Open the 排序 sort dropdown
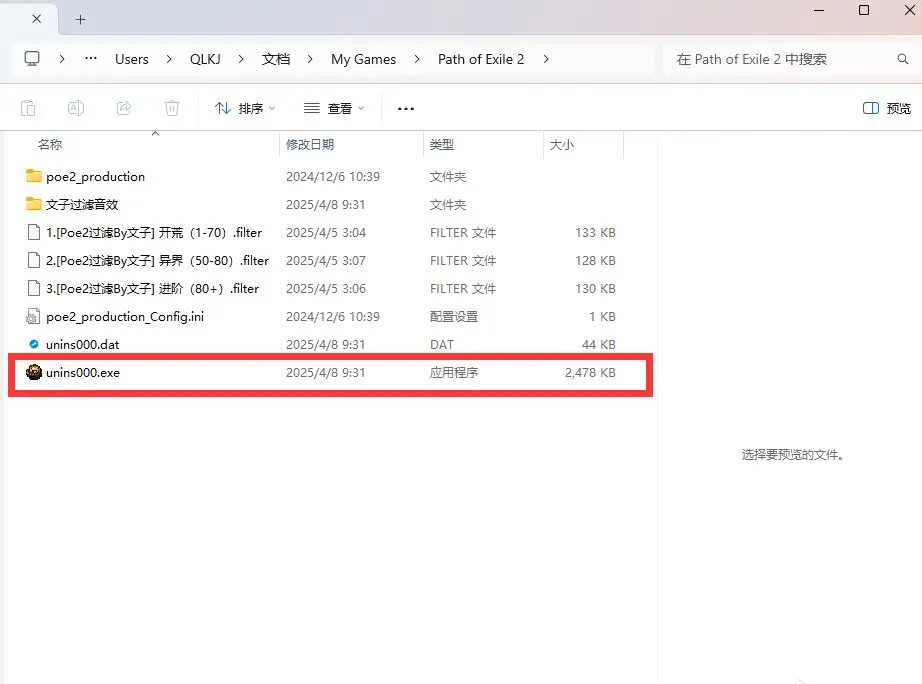The image size is (922, 684). pyautogui.click(x=245, y=108)
